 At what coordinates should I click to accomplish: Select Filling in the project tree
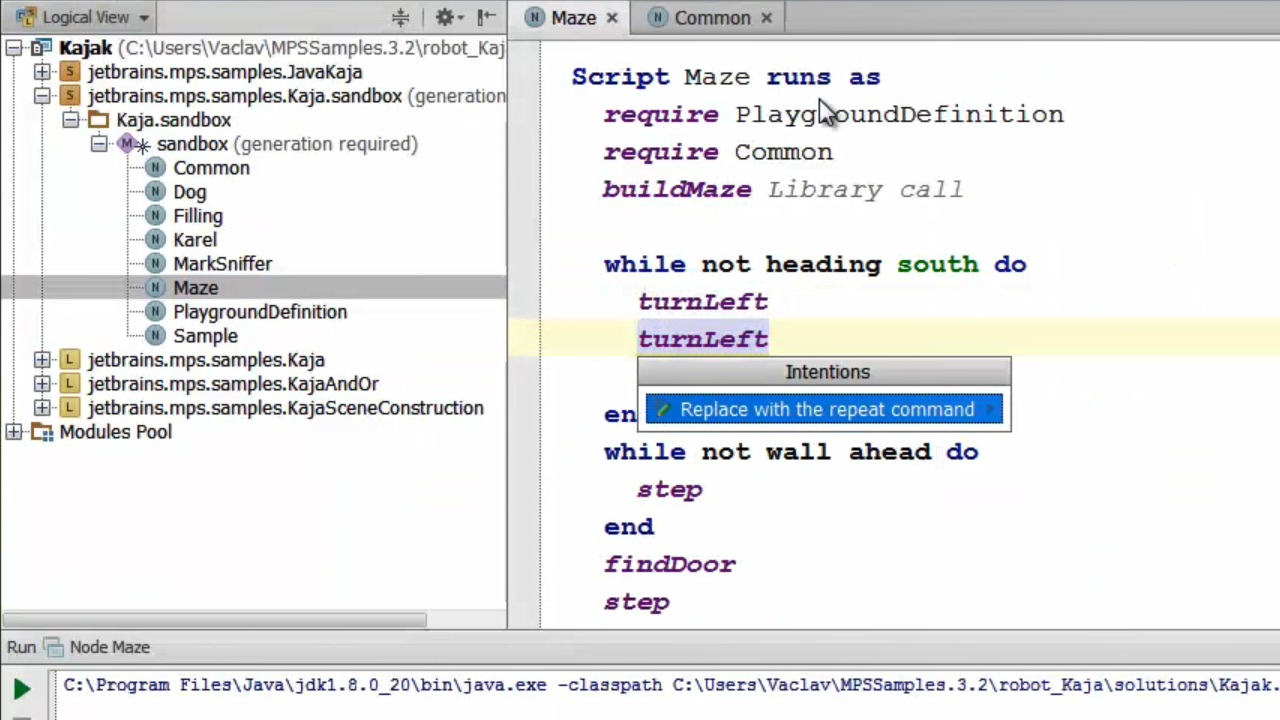[198, 216]
